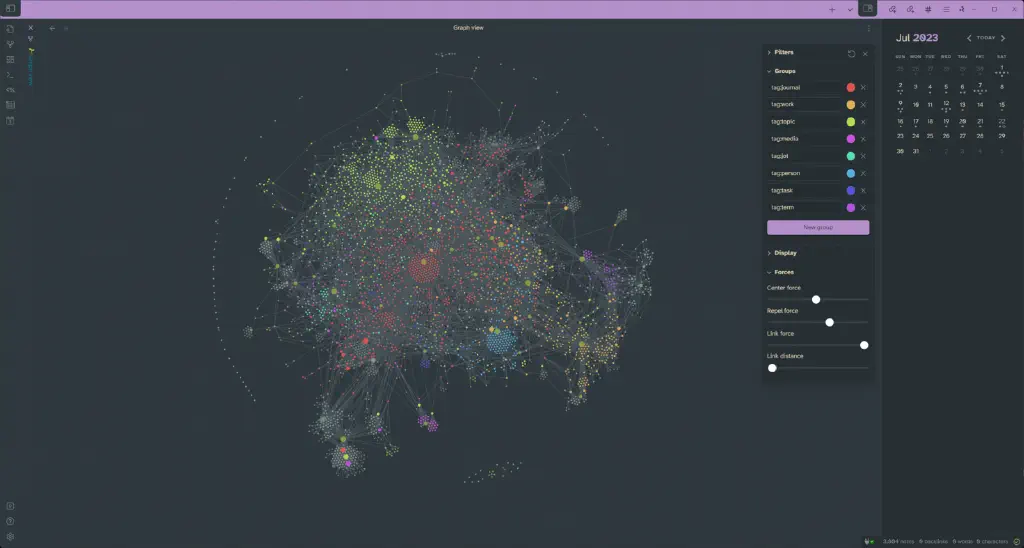The width and height of the screenshot is (1024, 548).
Task: Jump to TODAY in the calendar
Action: click(x=985, y=38)
